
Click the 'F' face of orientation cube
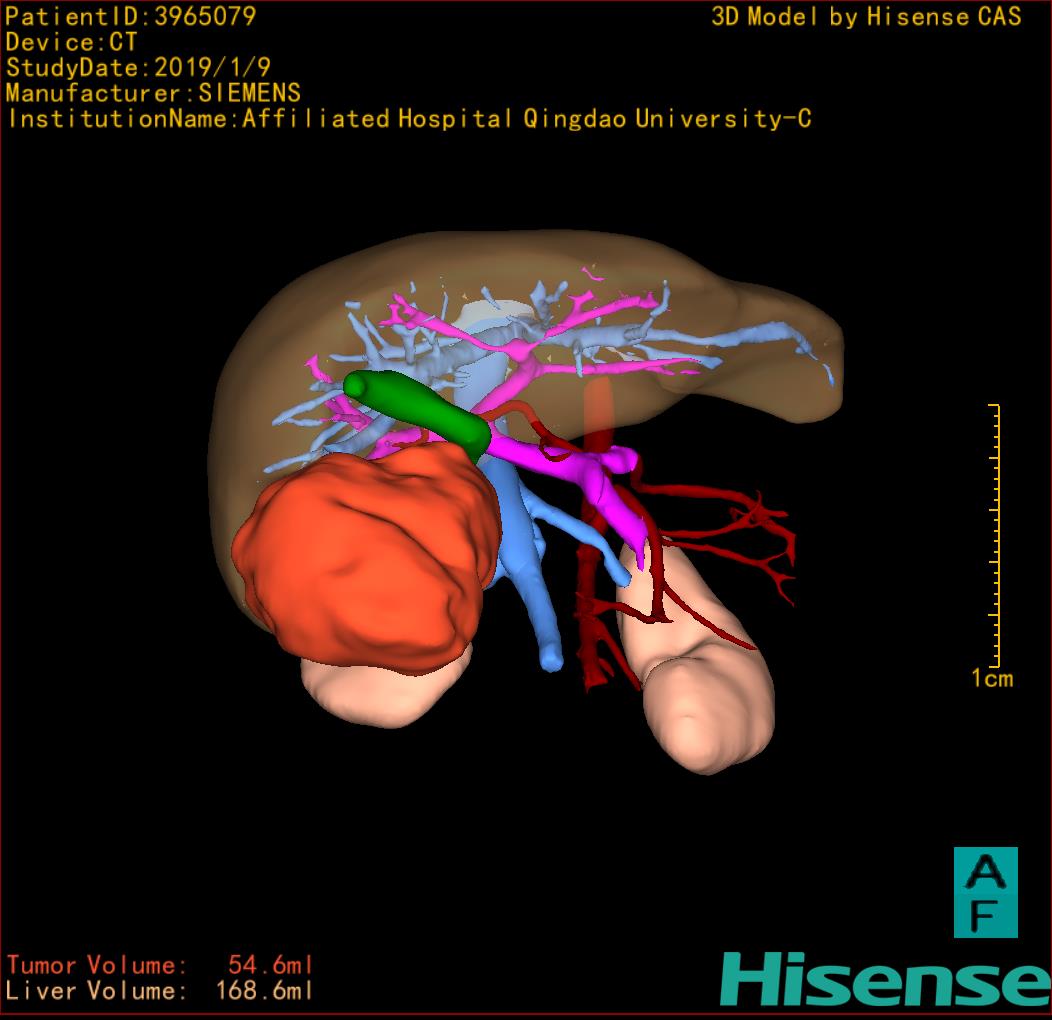(985, 915)
